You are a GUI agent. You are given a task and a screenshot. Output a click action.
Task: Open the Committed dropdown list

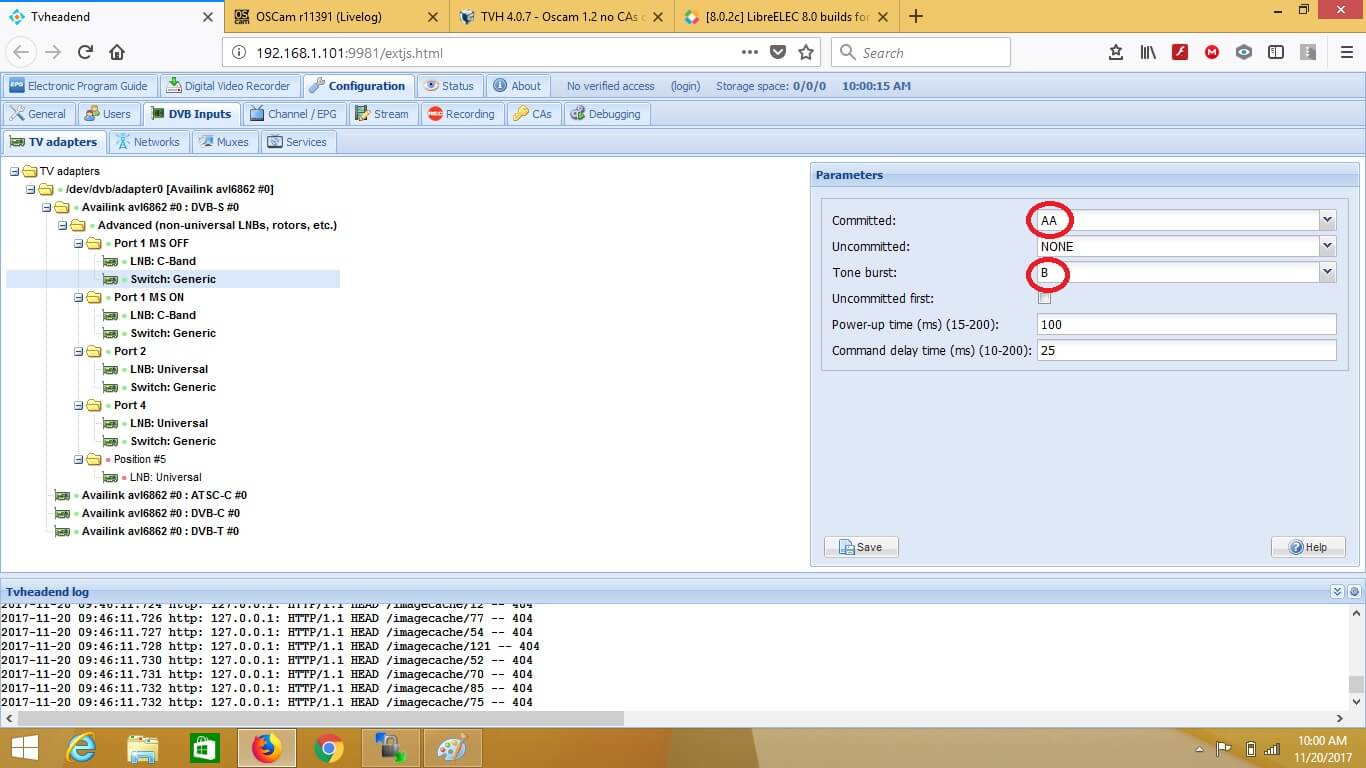[x=1327, y=220]
